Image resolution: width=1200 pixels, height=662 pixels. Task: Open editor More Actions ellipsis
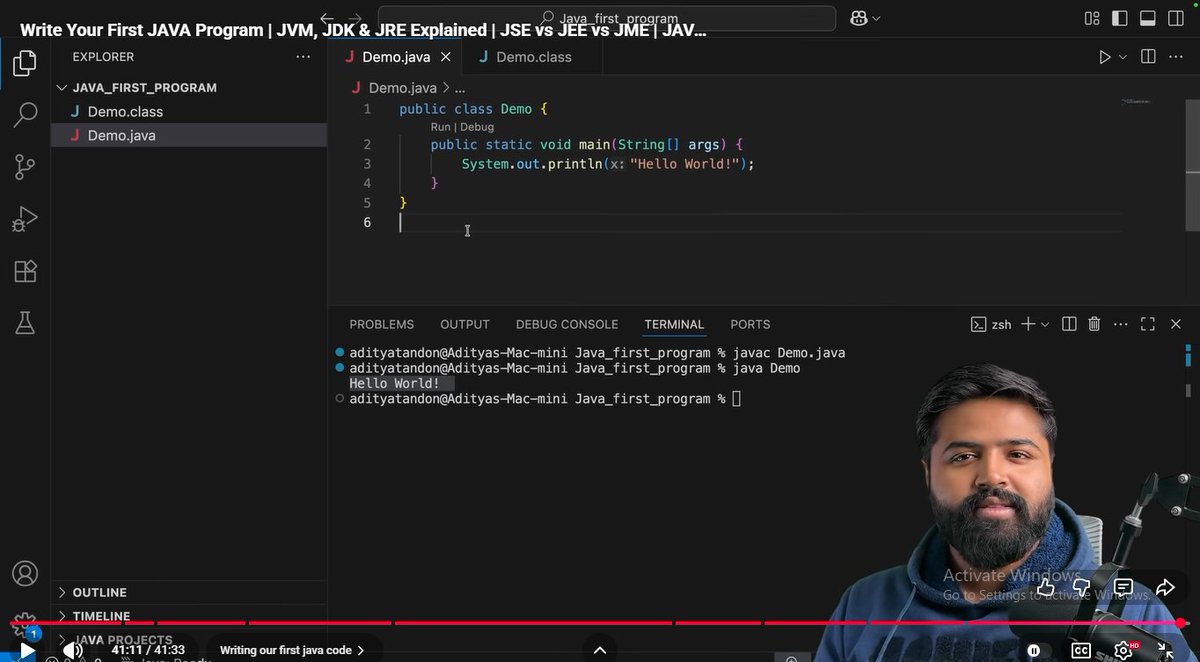1176,57
